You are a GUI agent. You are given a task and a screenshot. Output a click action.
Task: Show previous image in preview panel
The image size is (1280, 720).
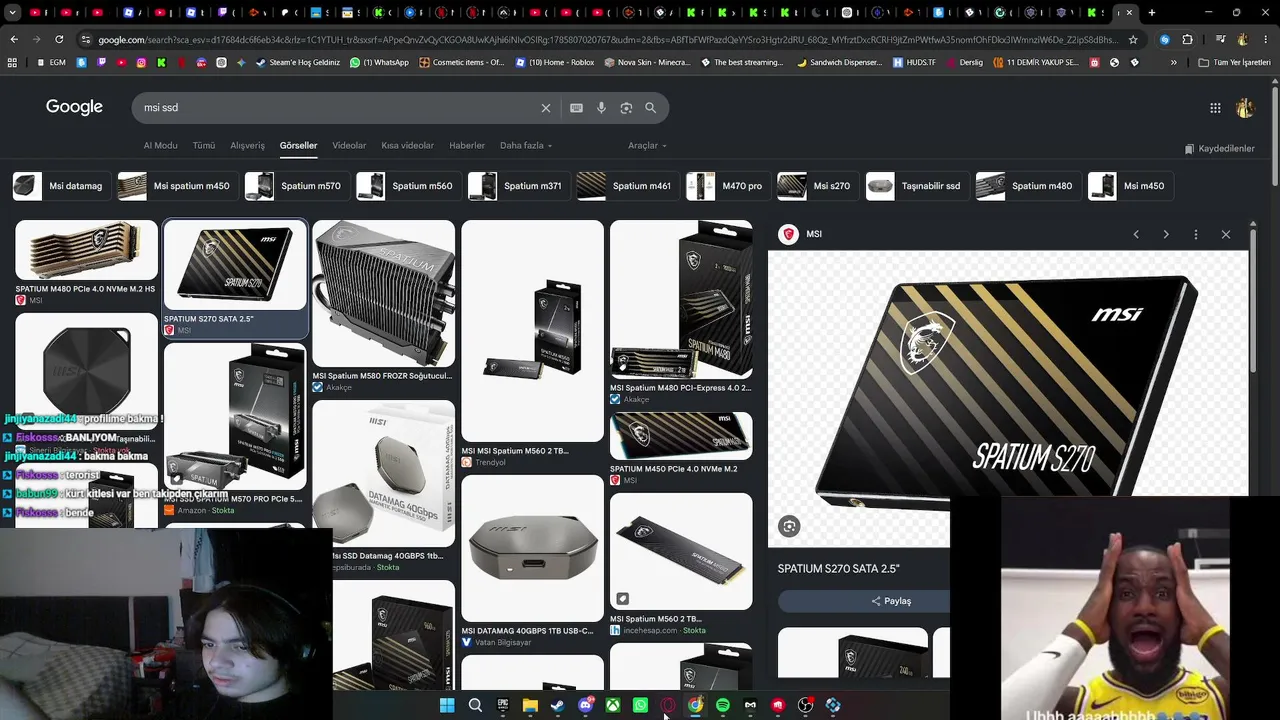(1136, 234)
